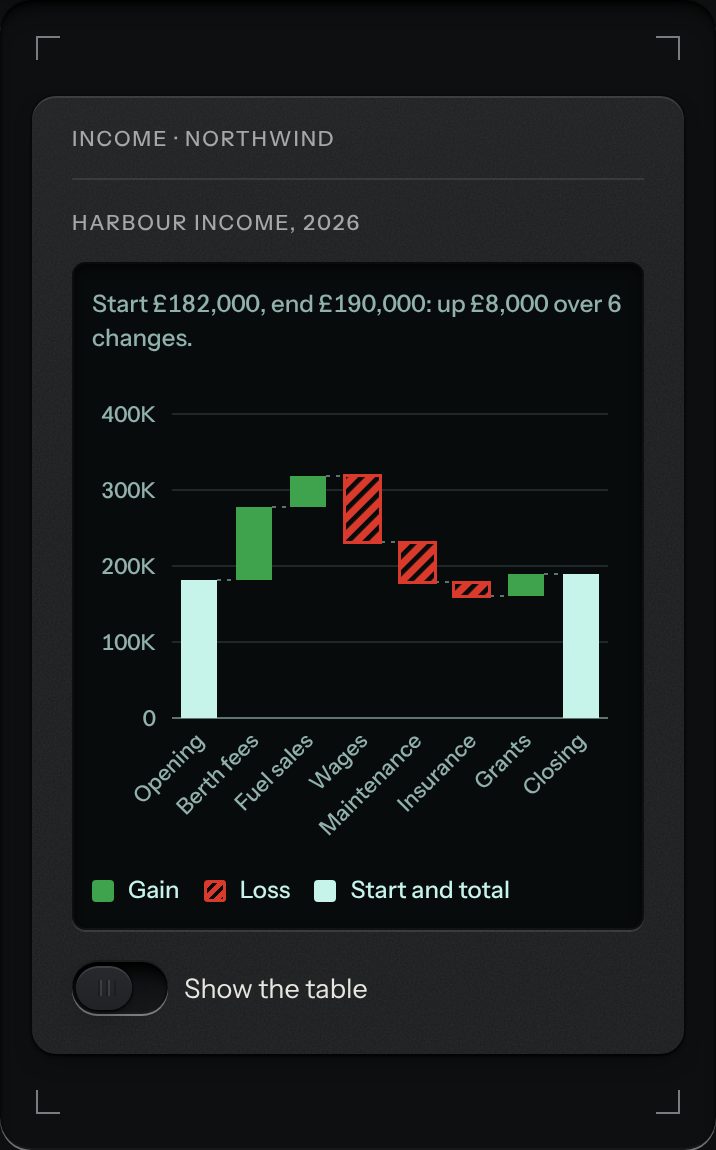Click the Start and total legend text

tap(430, 890)
